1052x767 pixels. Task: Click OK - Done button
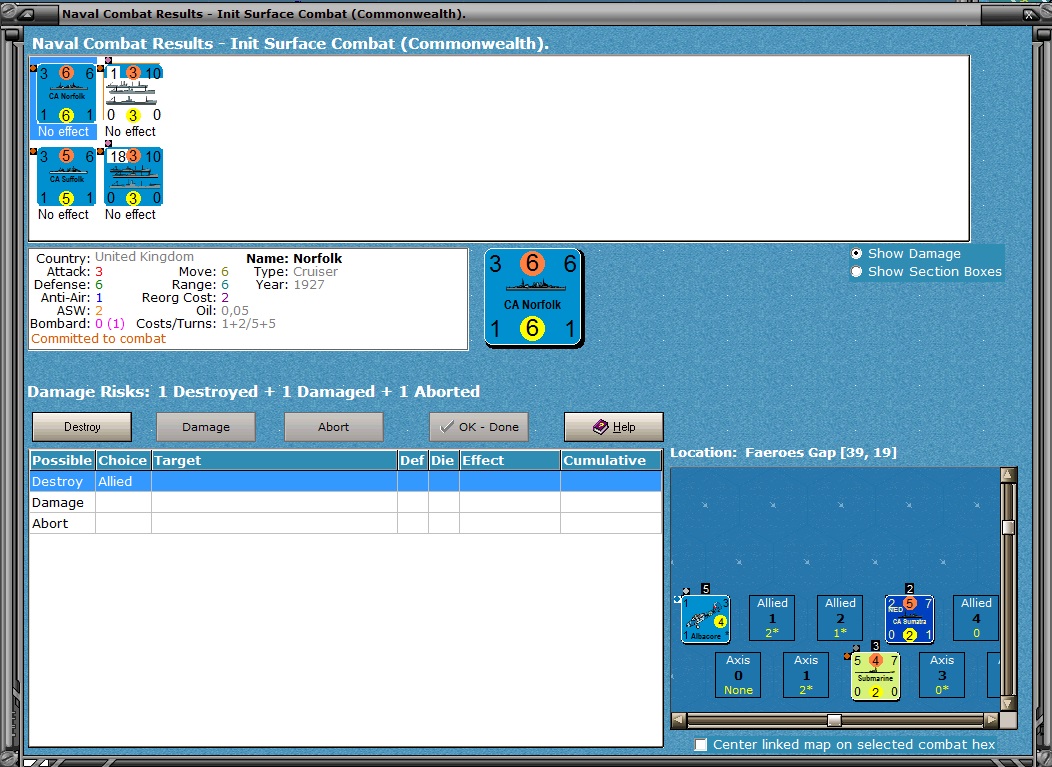(x=479, y=427)
